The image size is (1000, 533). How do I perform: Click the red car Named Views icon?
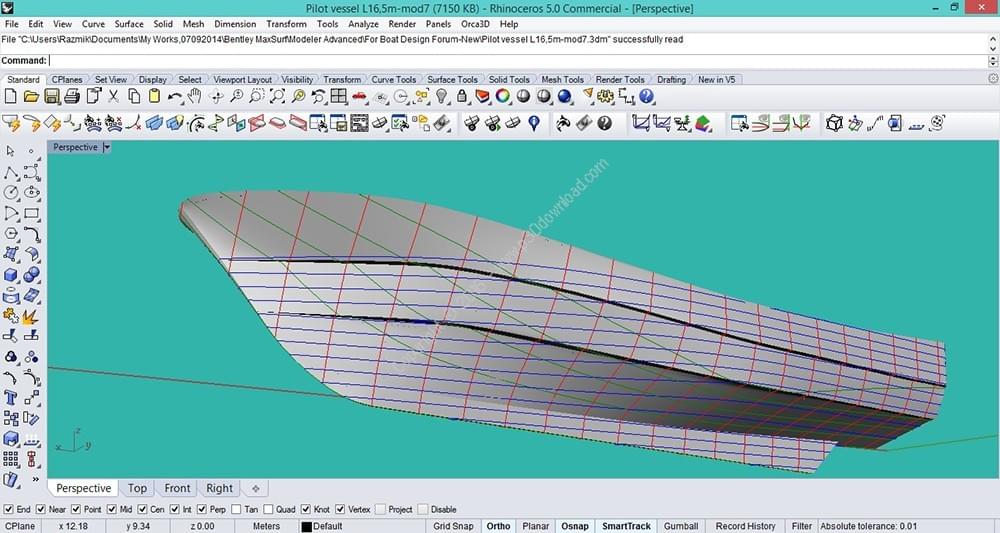coord(359,96)
